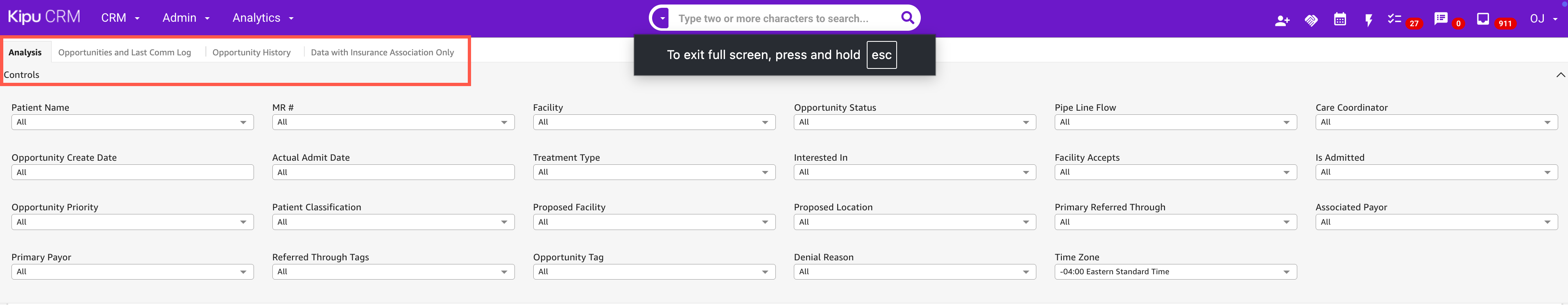The width and height of the screenshot is (1568, 305).
Task: Open the handshake referrals icon
Action: coord(1311,20)
